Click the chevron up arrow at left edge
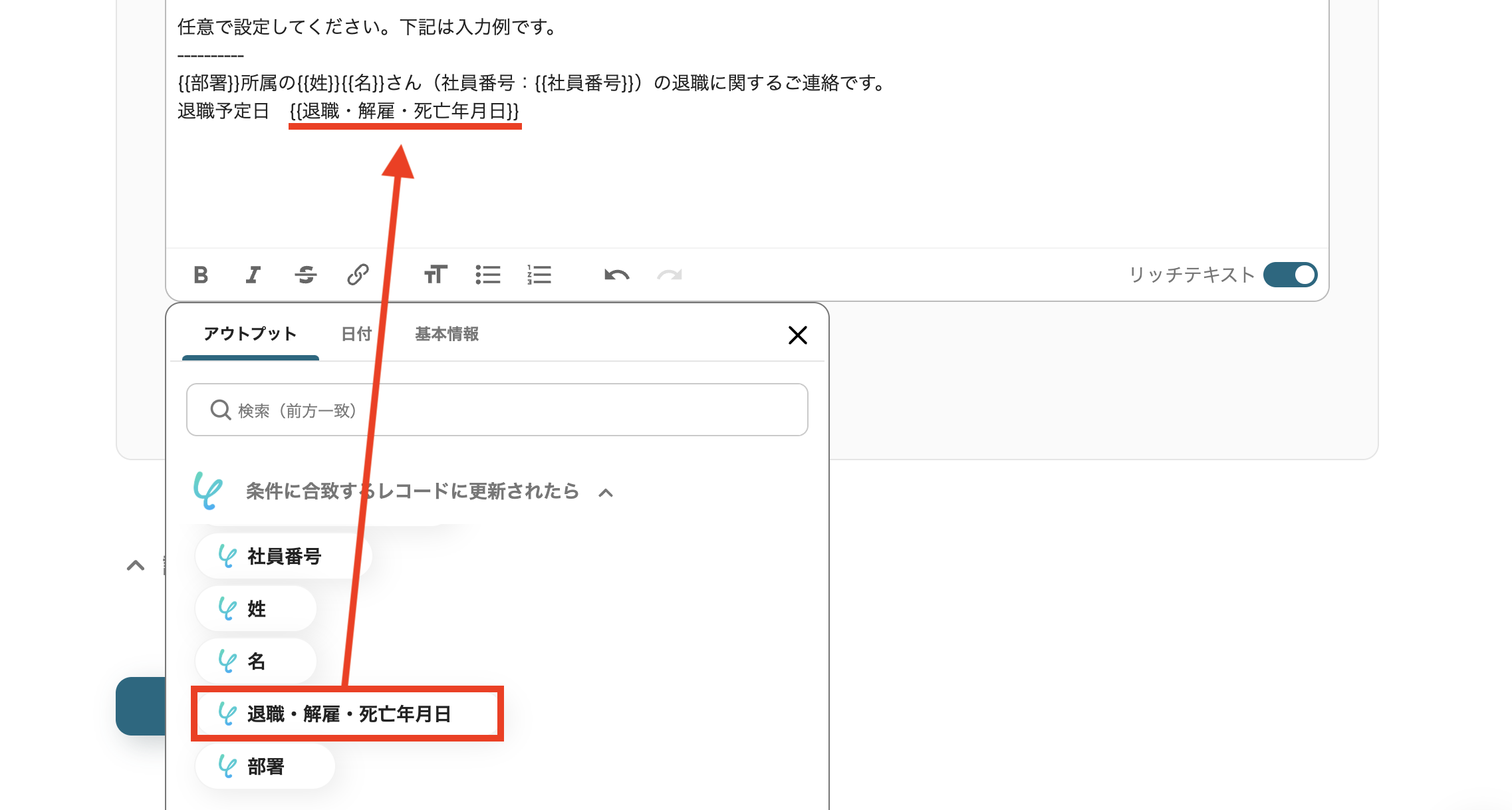The image size is (1512, 810). coord(136,565)
